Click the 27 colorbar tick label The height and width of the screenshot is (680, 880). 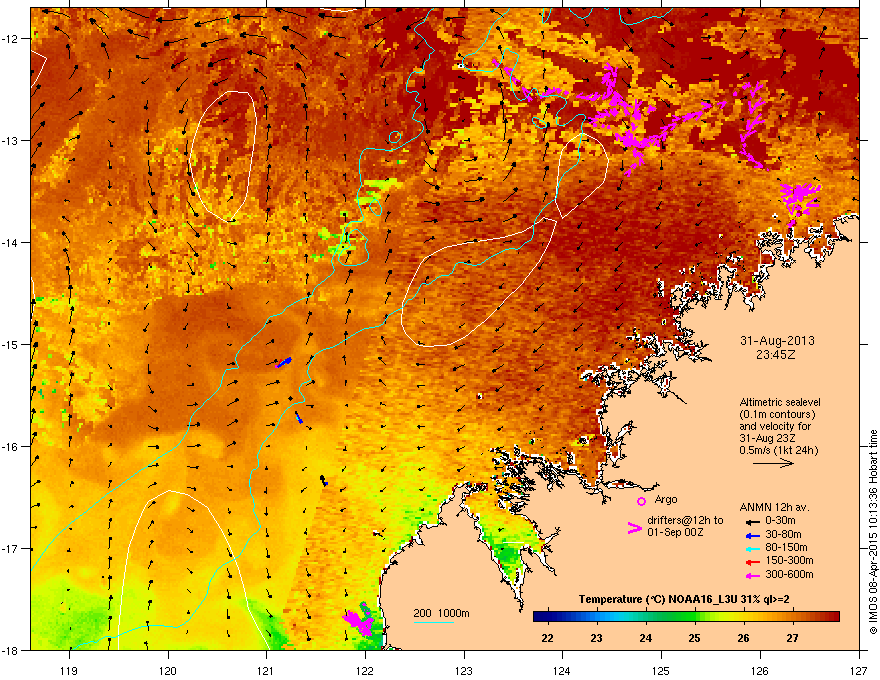792,638
